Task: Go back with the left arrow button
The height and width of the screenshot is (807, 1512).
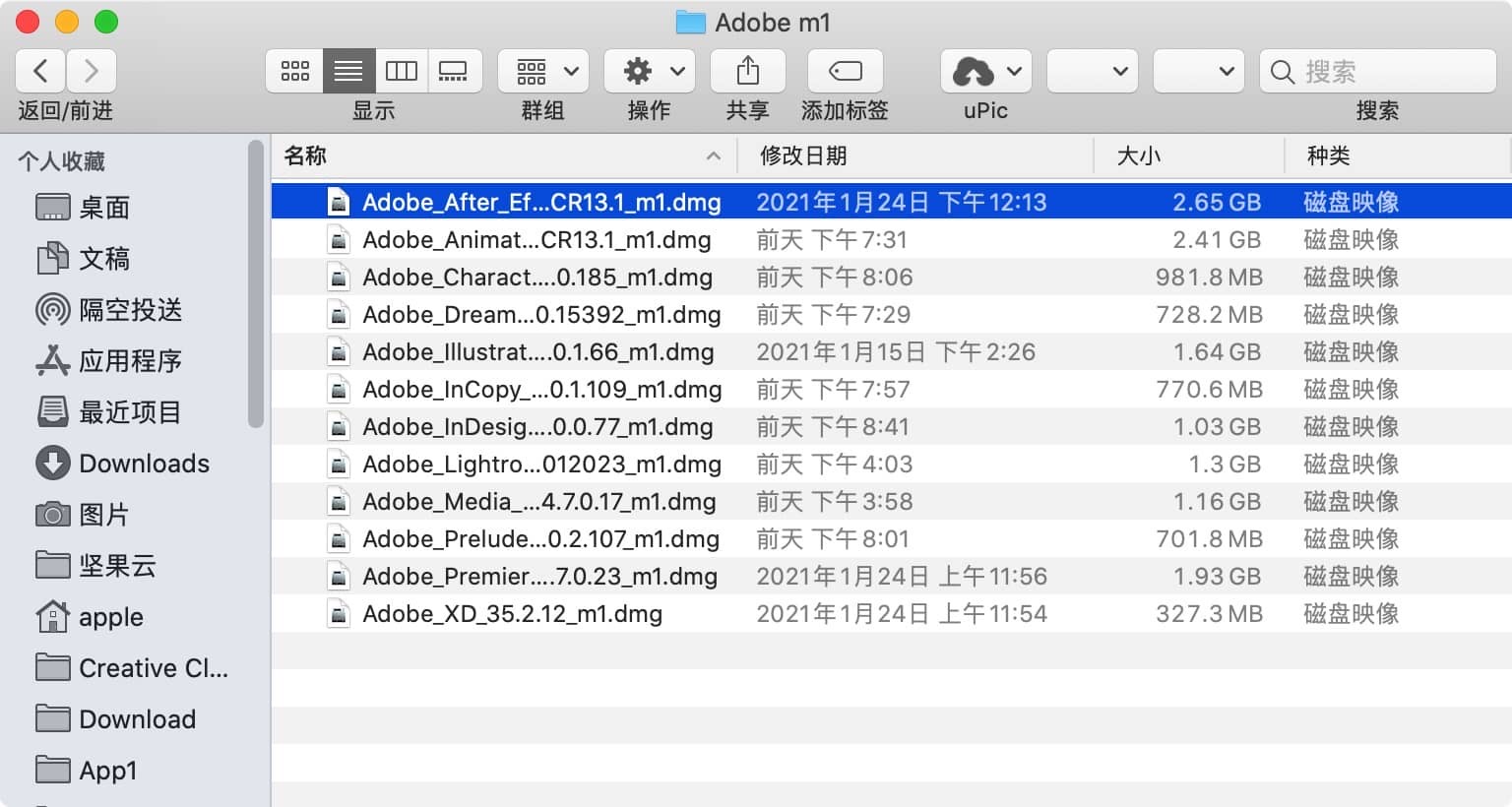Action: (40, 71)
